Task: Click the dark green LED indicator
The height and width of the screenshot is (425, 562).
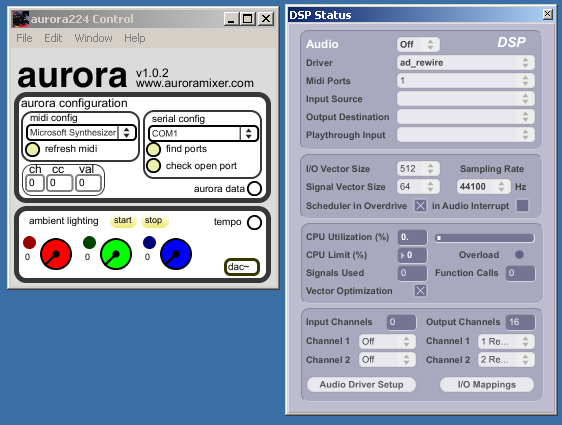Action: click(89, 243)
